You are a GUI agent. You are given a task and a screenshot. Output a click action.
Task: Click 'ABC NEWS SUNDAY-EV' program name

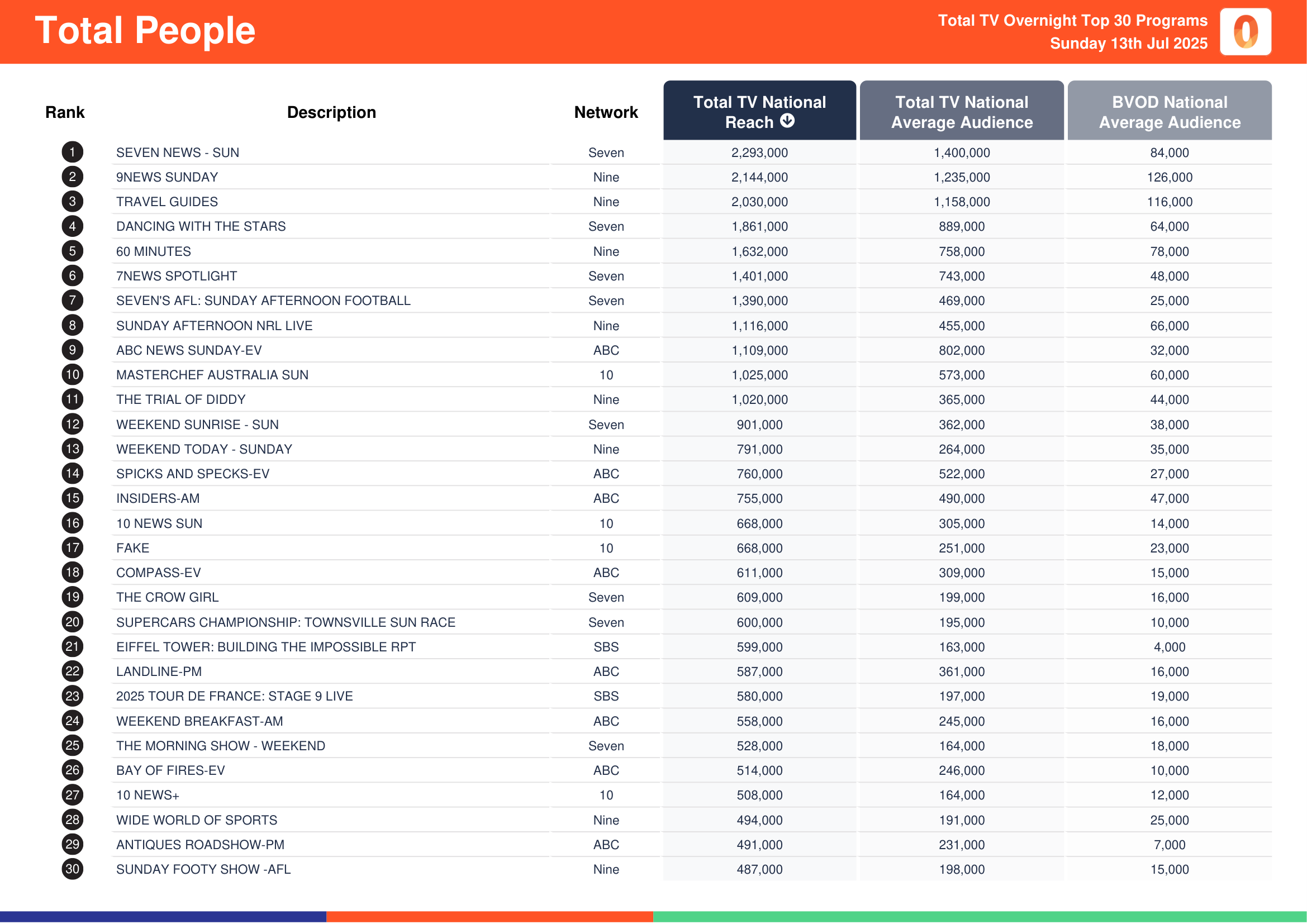point(189,350)
